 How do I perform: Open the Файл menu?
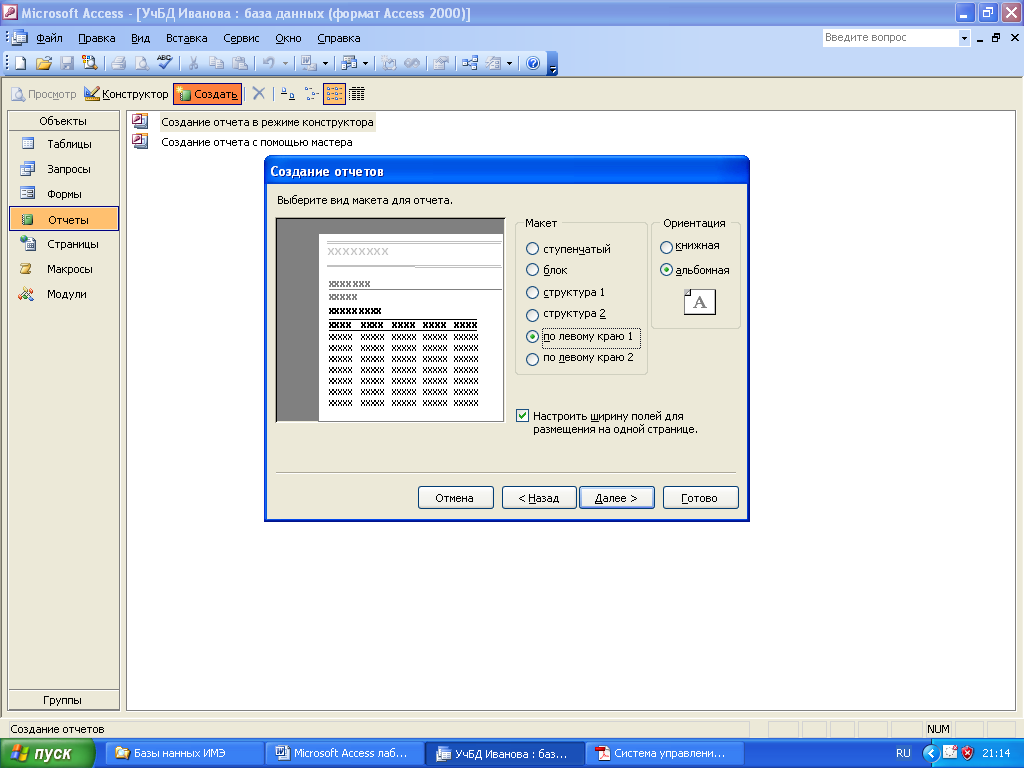[49, 38]
